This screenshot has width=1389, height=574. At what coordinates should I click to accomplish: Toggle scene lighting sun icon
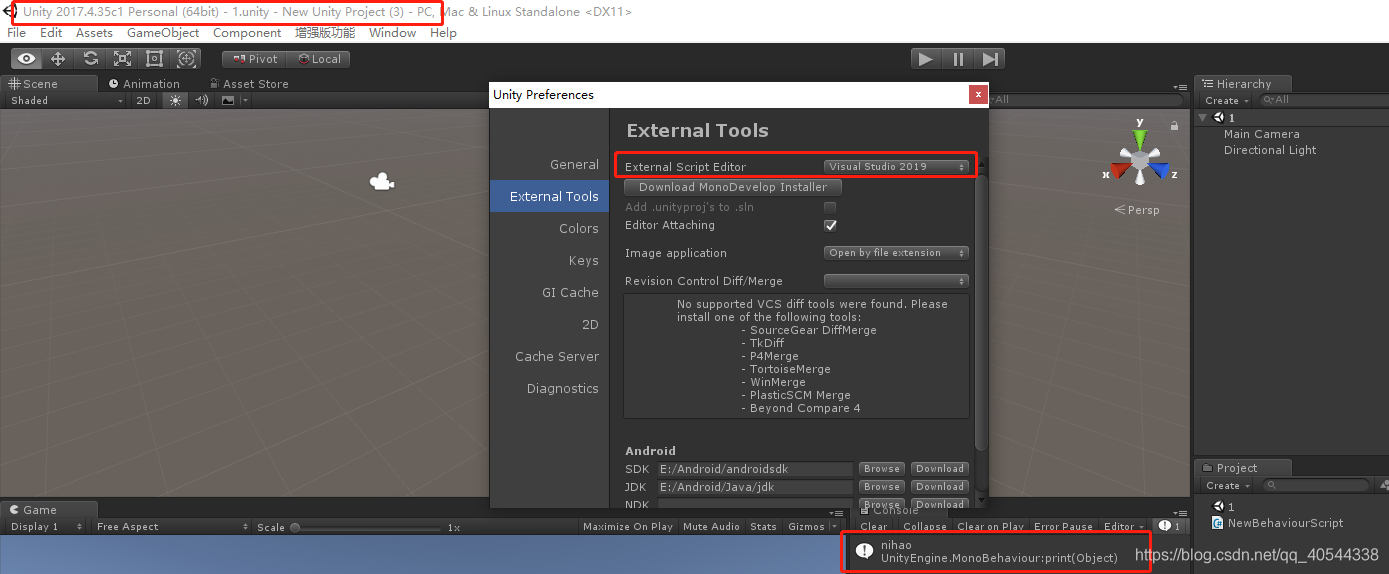176,100
